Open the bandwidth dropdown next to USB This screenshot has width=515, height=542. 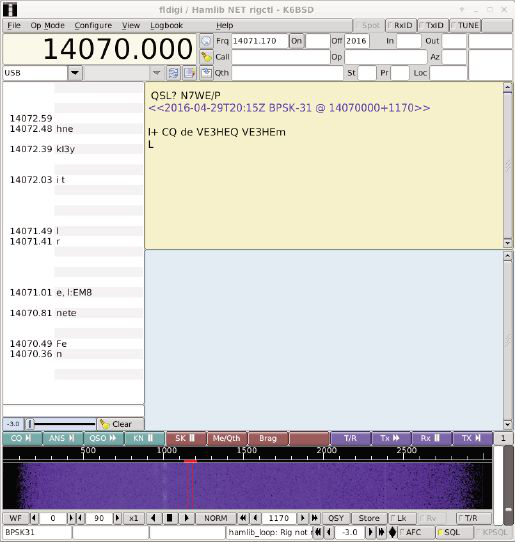tap(157, 73)
